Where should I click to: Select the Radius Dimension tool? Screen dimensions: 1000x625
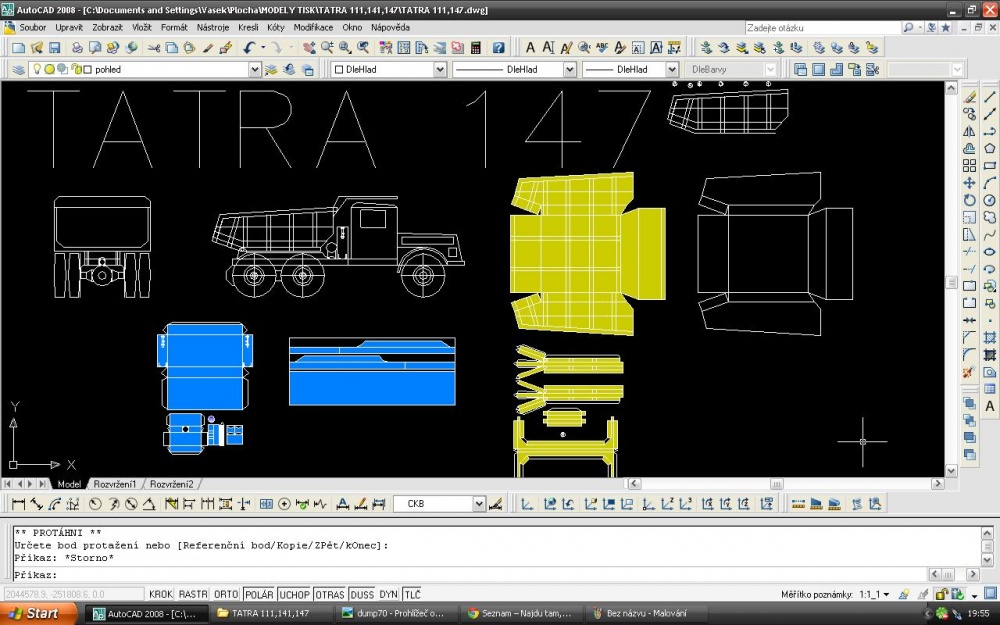[95, 504]
